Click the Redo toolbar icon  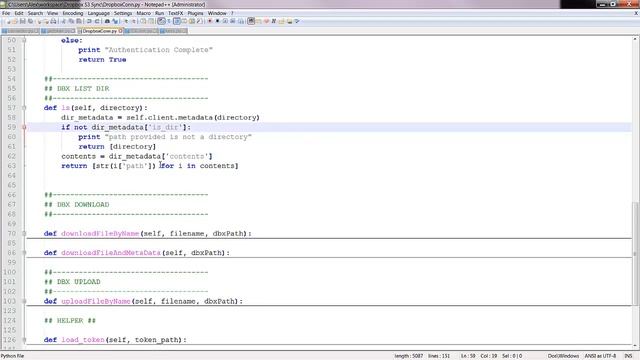97,21
